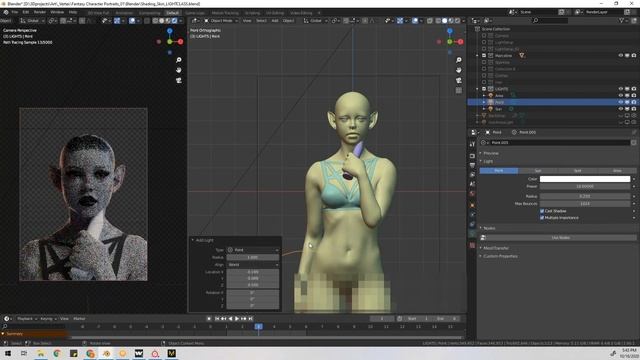Camera view icon in the left render viewport
Viewport: 640px width, 360px height.
(179, 80)
